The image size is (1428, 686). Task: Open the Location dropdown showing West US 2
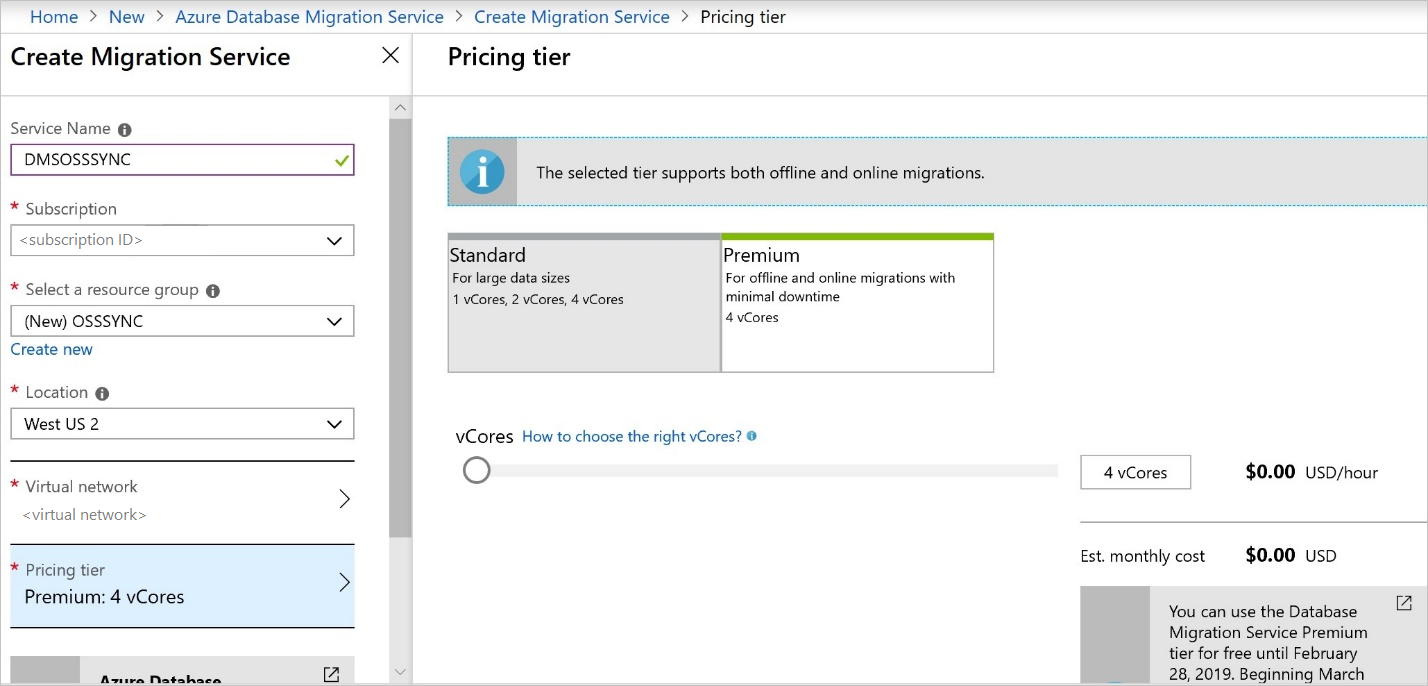(x=182, y=424)
